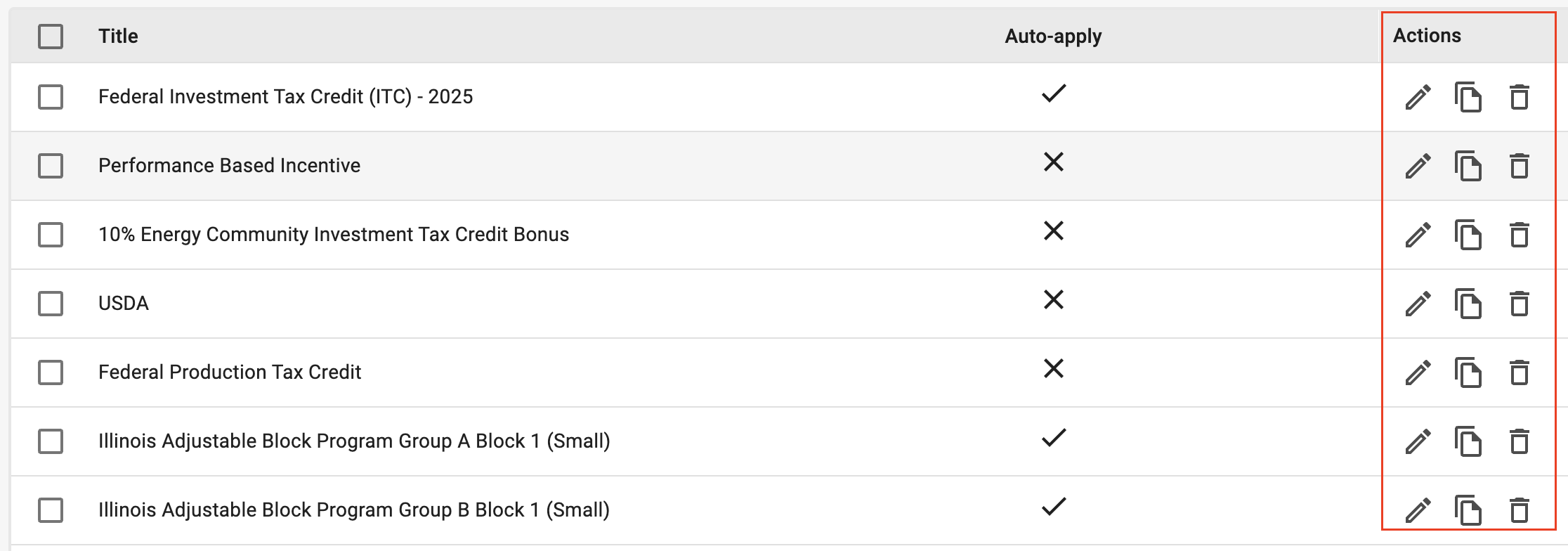Edit Illinois Adjustable Block Program Group B entry
This screenshot has height=551, width=1568.
[x=1418, y=510]
